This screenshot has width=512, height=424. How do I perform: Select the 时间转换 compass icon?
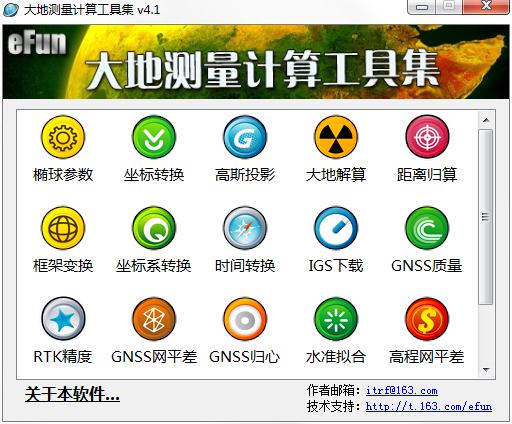tap(245, 228)
